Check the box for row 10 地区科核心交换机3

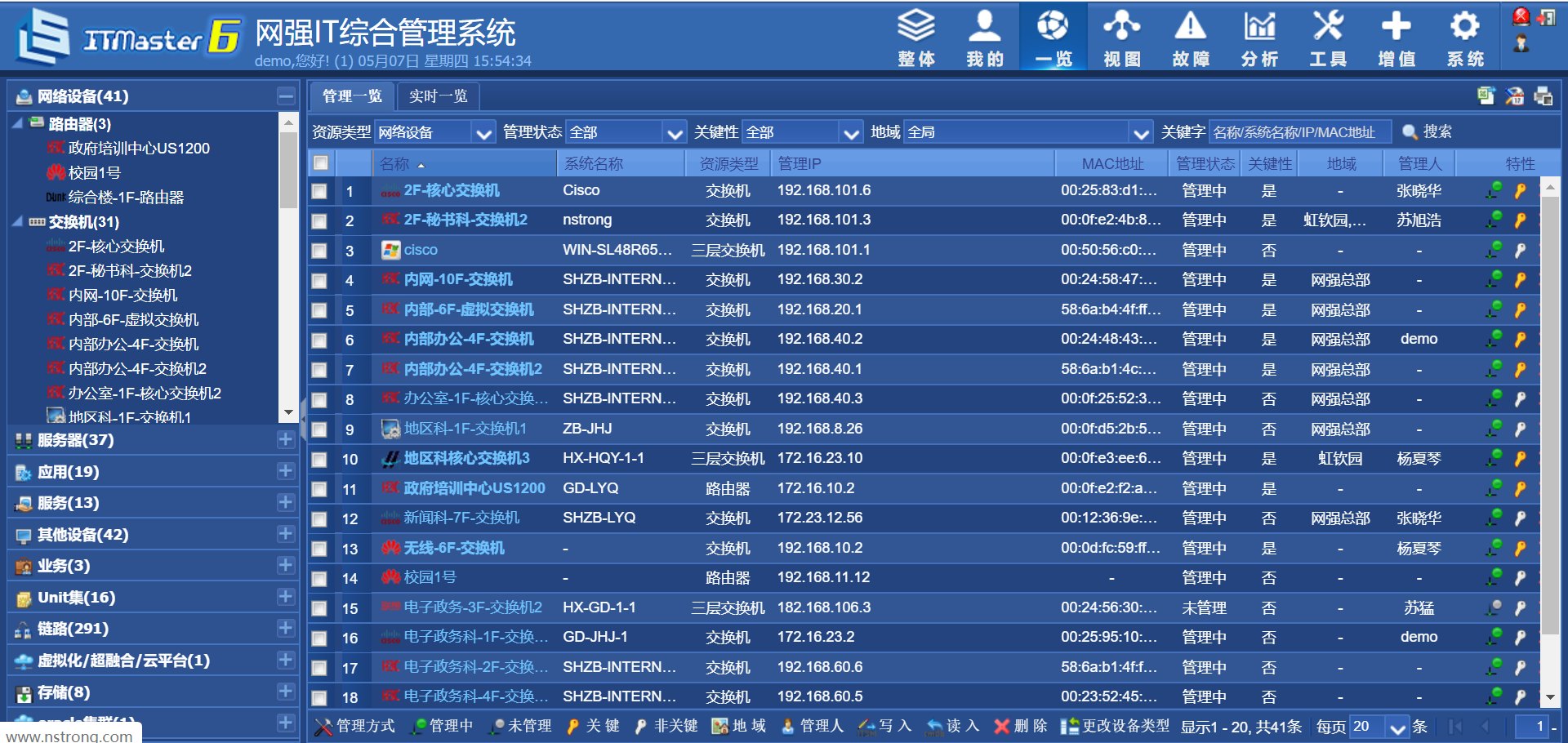pyautogui.click(x=319, y=459)
